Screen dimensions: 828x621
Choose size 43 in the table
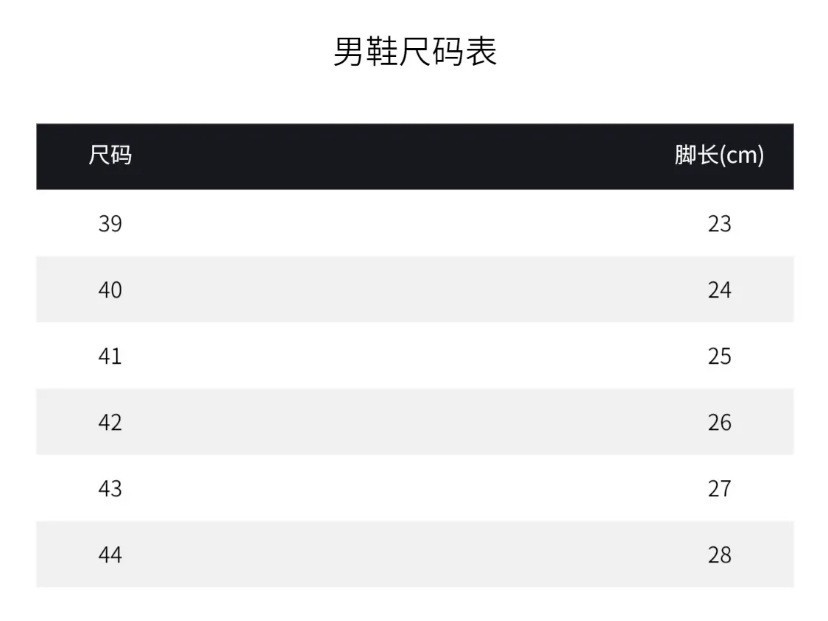[x=110, y=488]
